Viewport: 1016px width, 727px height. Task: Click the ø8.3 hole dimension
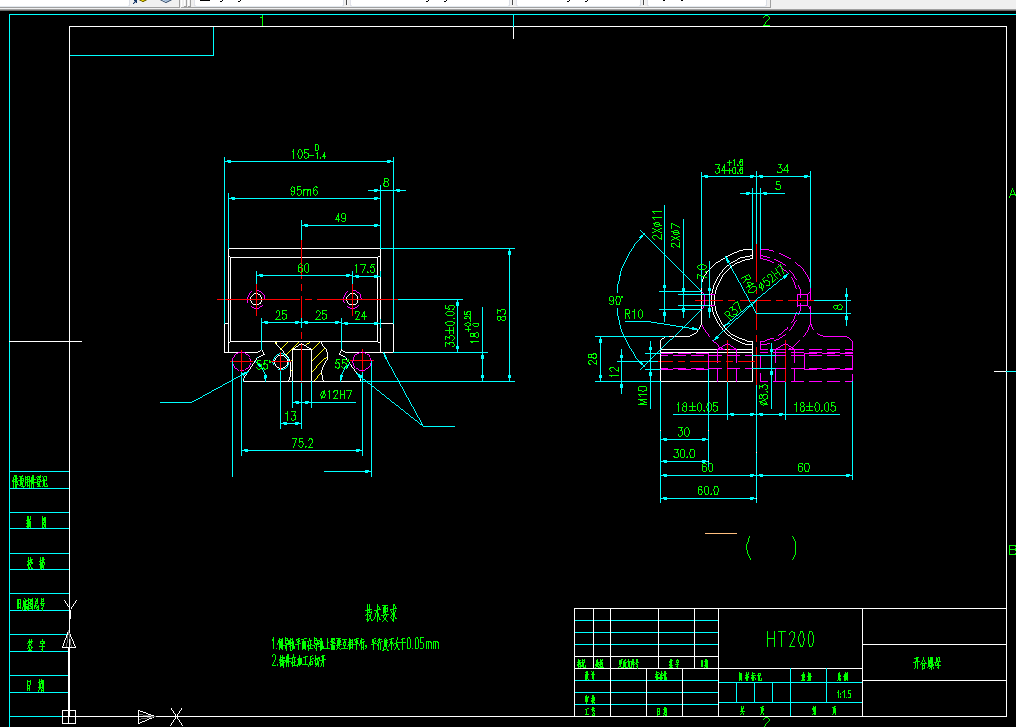(x=764, y=395)
